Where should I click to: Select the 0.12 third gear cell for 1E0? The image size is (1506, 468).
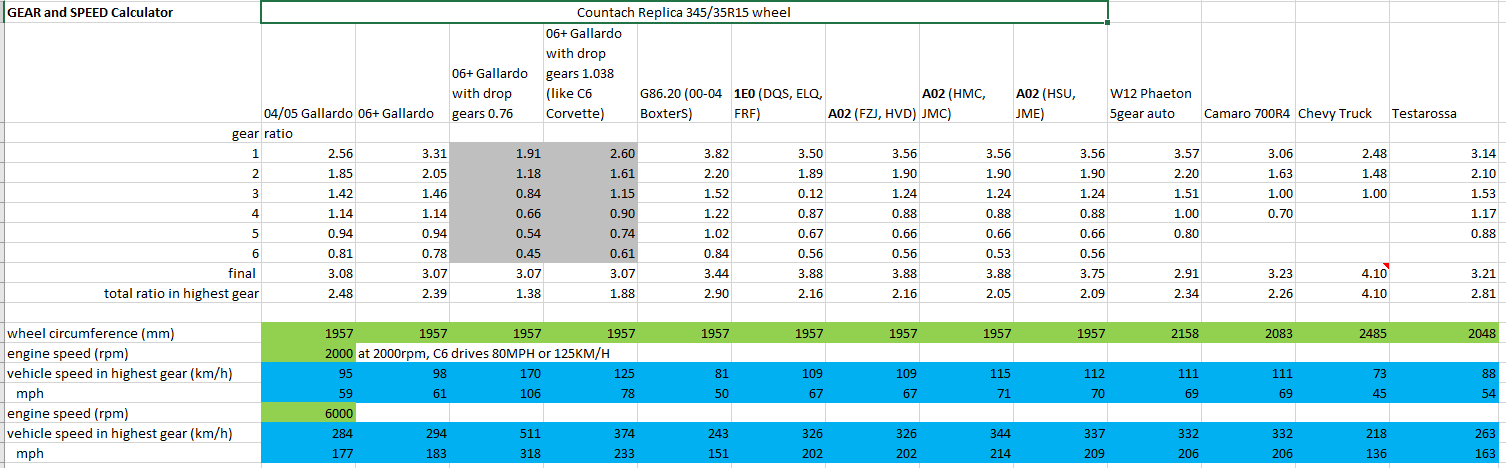click(778, 193)
